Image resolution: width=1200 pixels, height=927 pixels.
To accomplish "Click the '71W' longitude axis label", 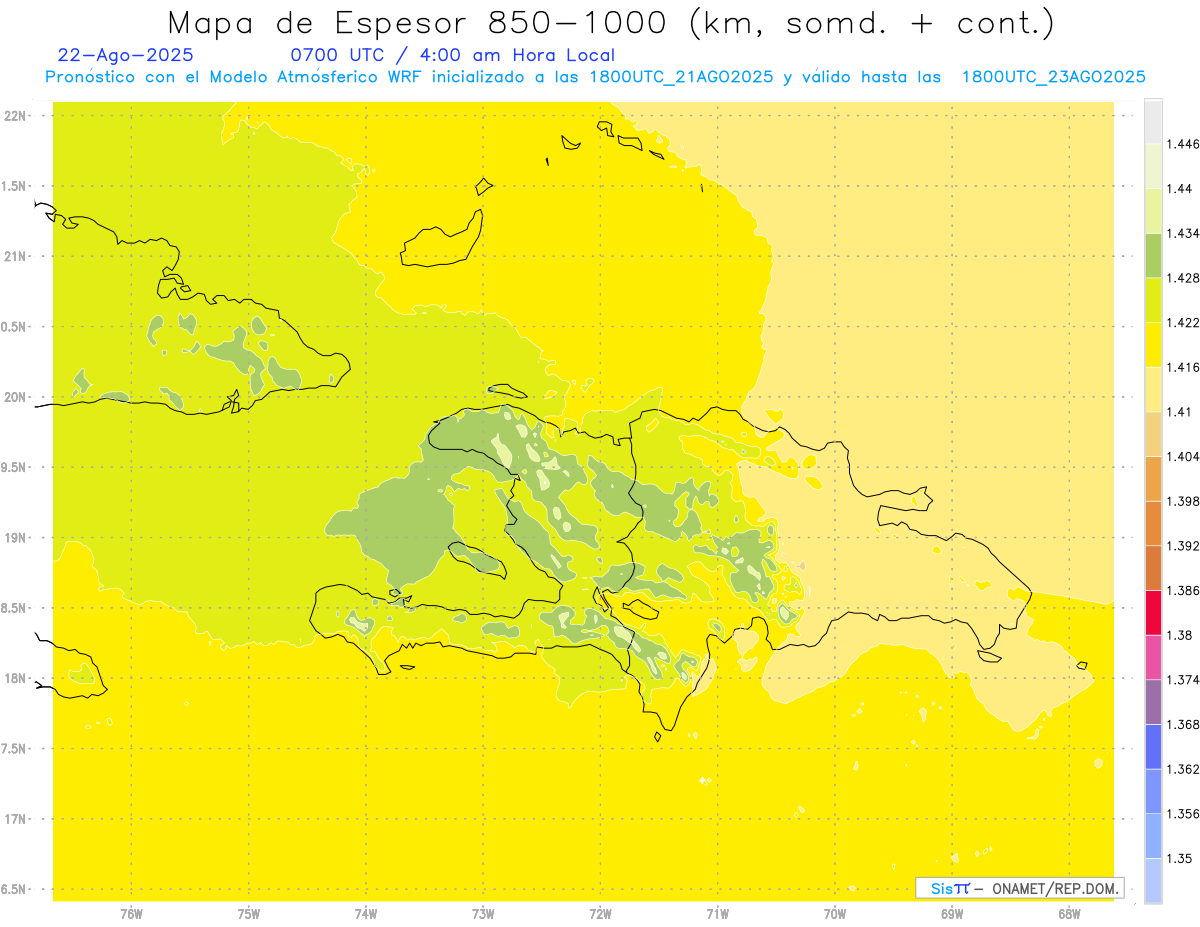I will coord(717,913).
